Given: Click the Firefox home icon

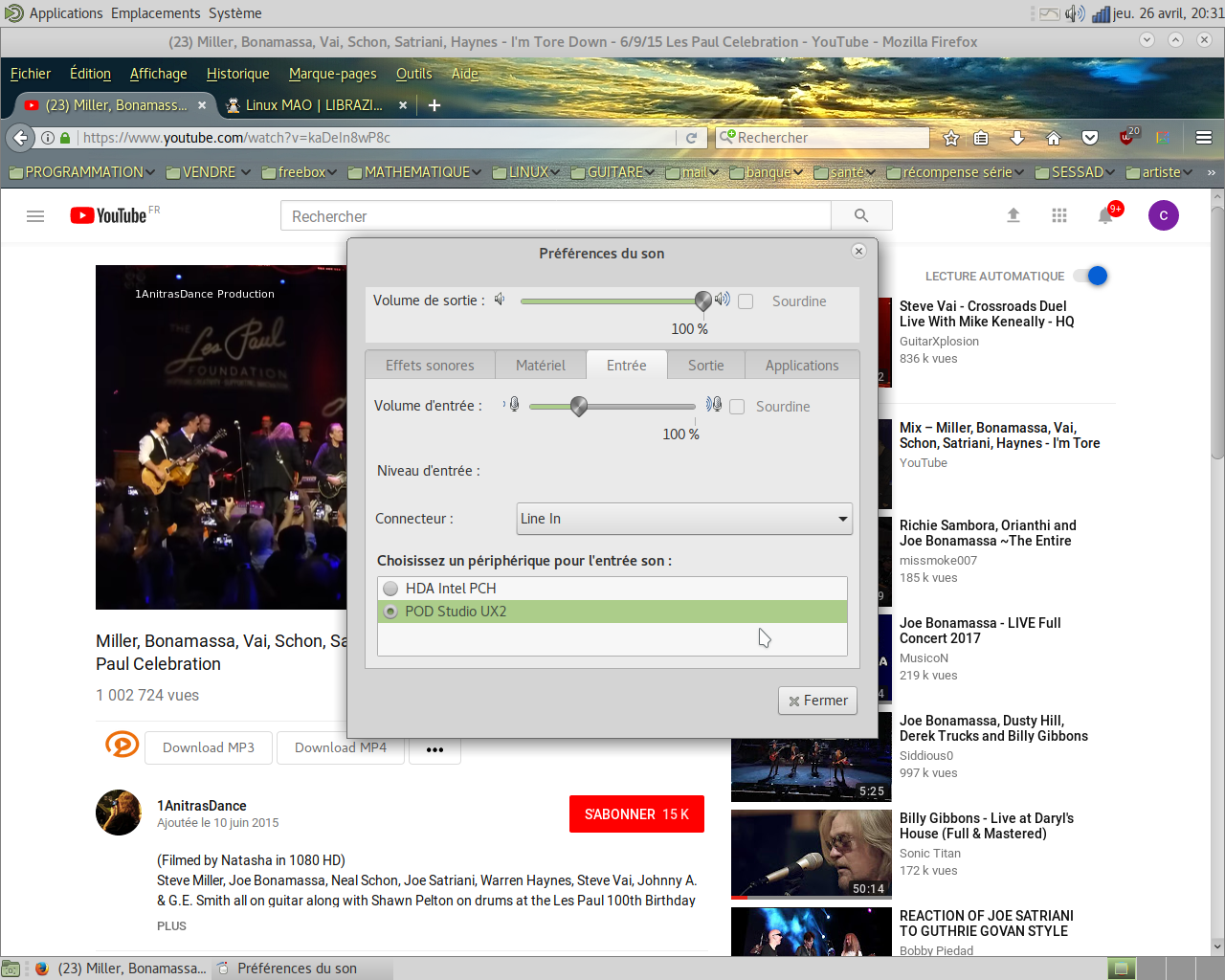Looking at the screenshot, I should [x=1054, y=138].
